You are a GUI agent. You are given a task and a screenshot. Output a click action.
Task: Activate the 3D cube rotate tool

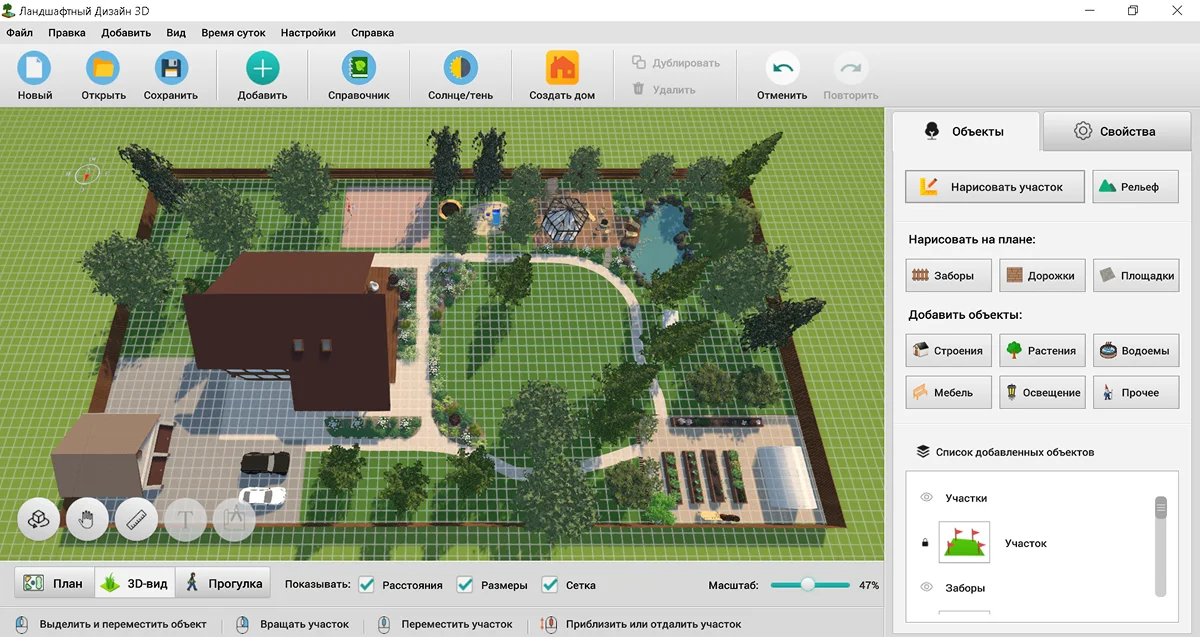(x=38, y=519)
